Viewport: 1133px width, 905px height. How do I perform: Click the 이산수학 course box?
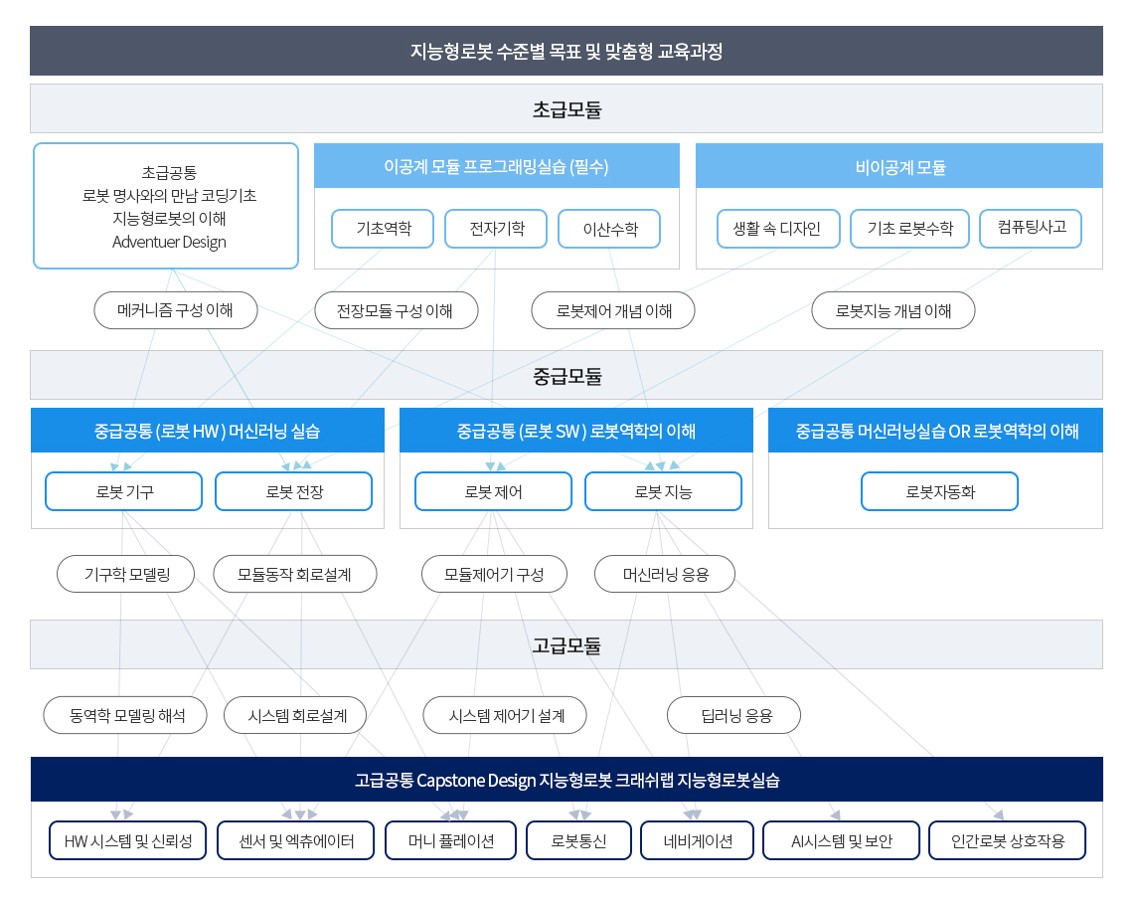pyautogui.click(x=609, y=229)
